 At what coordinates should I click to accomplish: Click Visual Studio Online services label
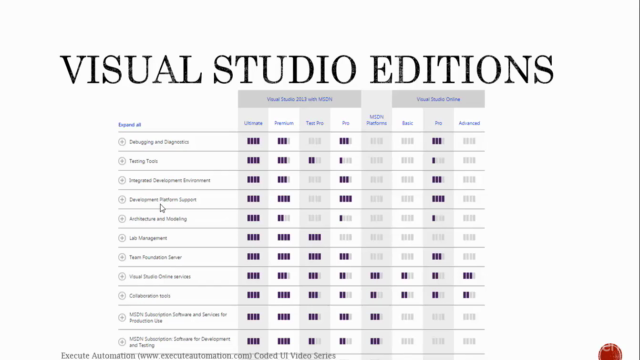click(x=160, y=276)
